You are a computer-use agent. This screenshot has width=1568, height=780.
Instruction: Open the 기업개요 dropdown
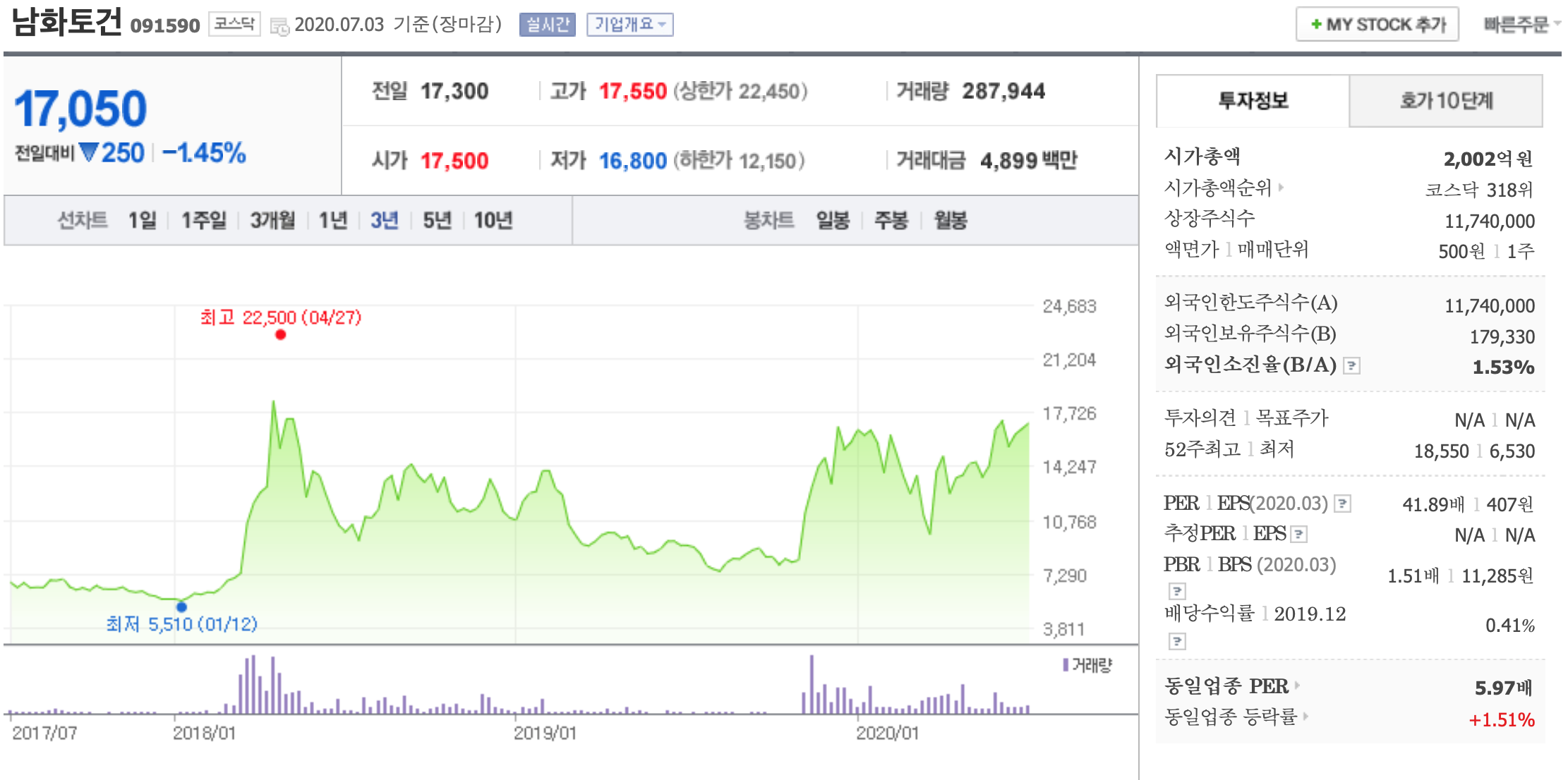point(630,25)
